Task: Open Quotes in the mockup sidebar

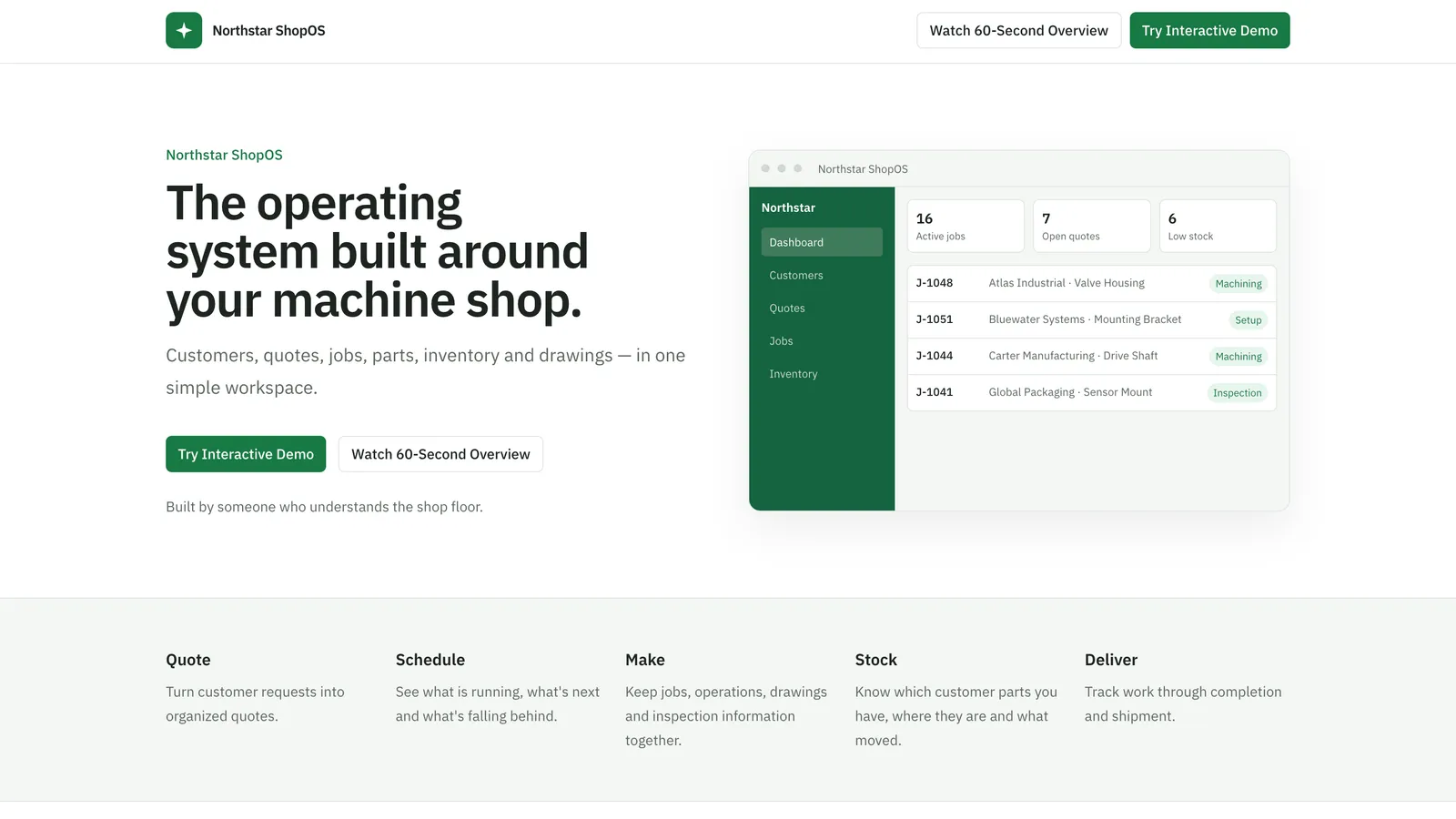Action: tap(822, 308)
